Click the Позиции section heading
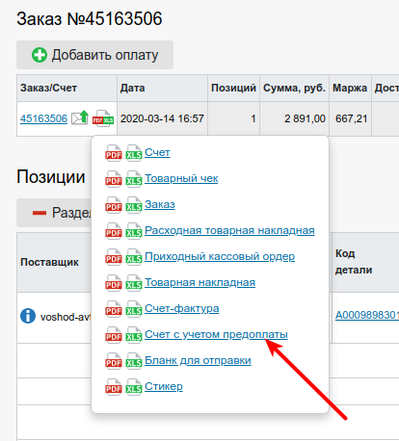 51,177
